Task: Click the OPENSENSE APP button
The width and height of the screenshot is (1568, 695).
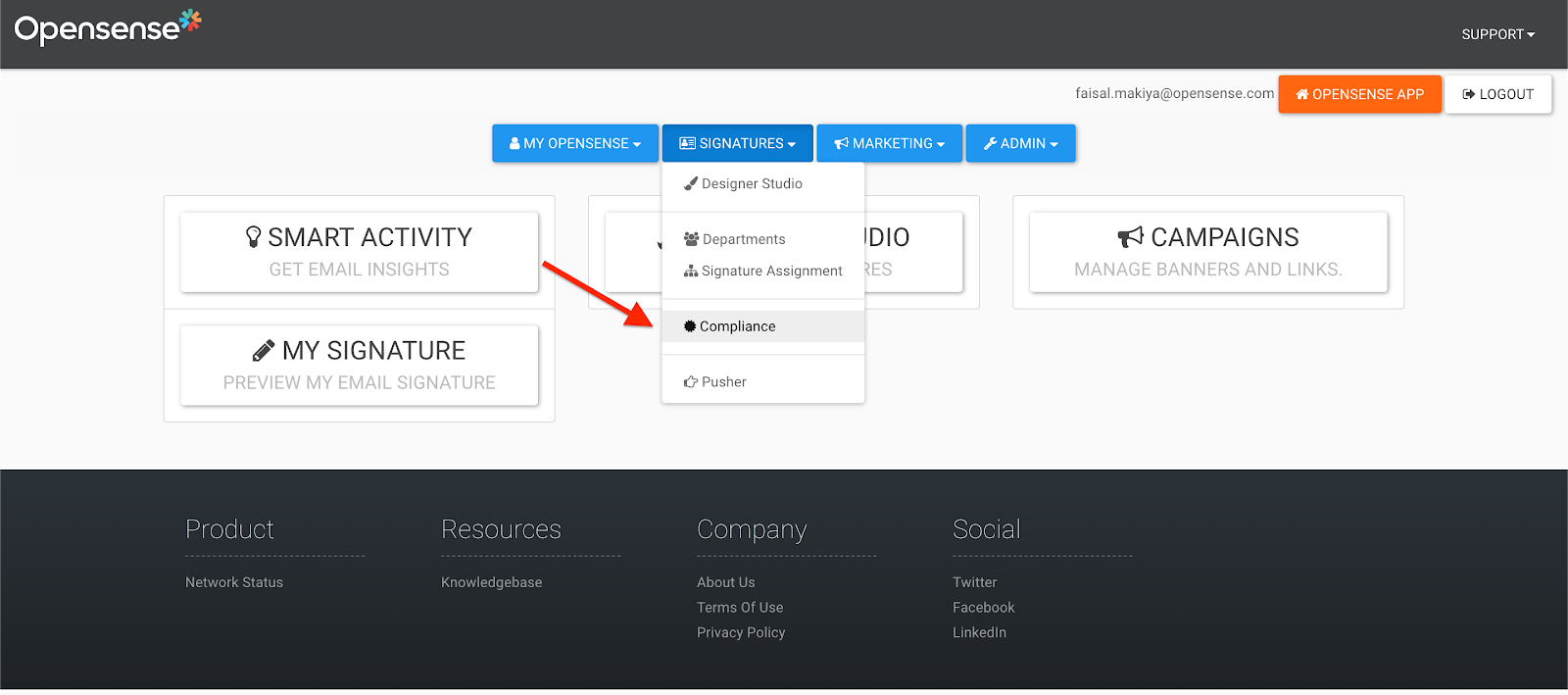Action: [1359, 94]
